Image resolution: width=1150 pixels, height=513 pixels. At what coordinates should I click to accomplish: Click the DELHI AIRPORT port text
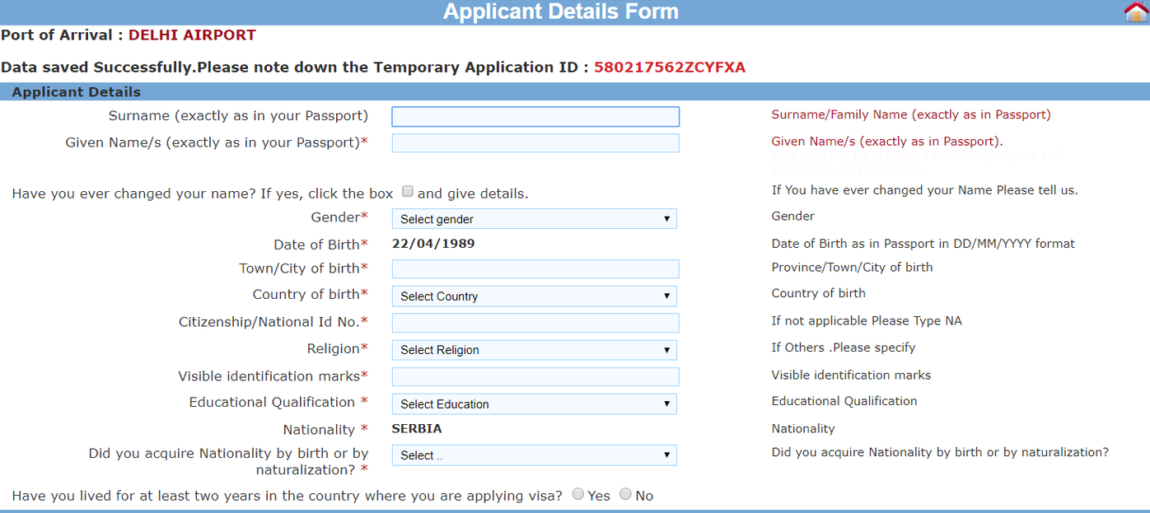[192, 34]
